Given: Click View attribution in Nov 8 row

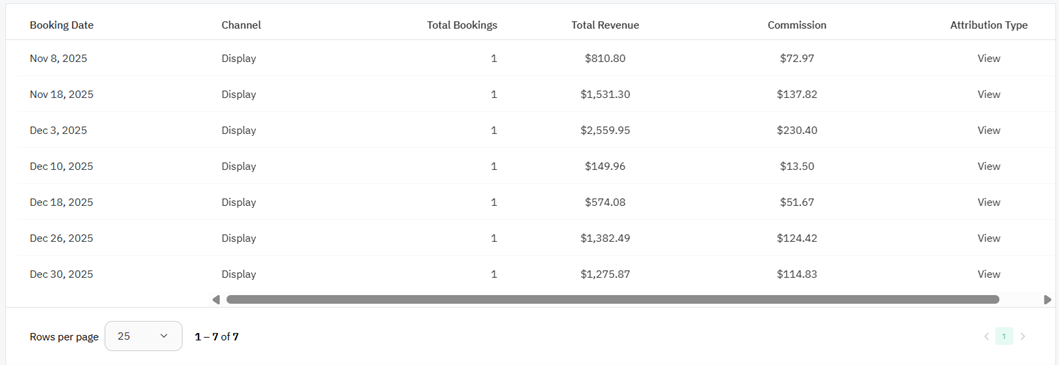Looking at the screenshot, I should click(989, 58).
